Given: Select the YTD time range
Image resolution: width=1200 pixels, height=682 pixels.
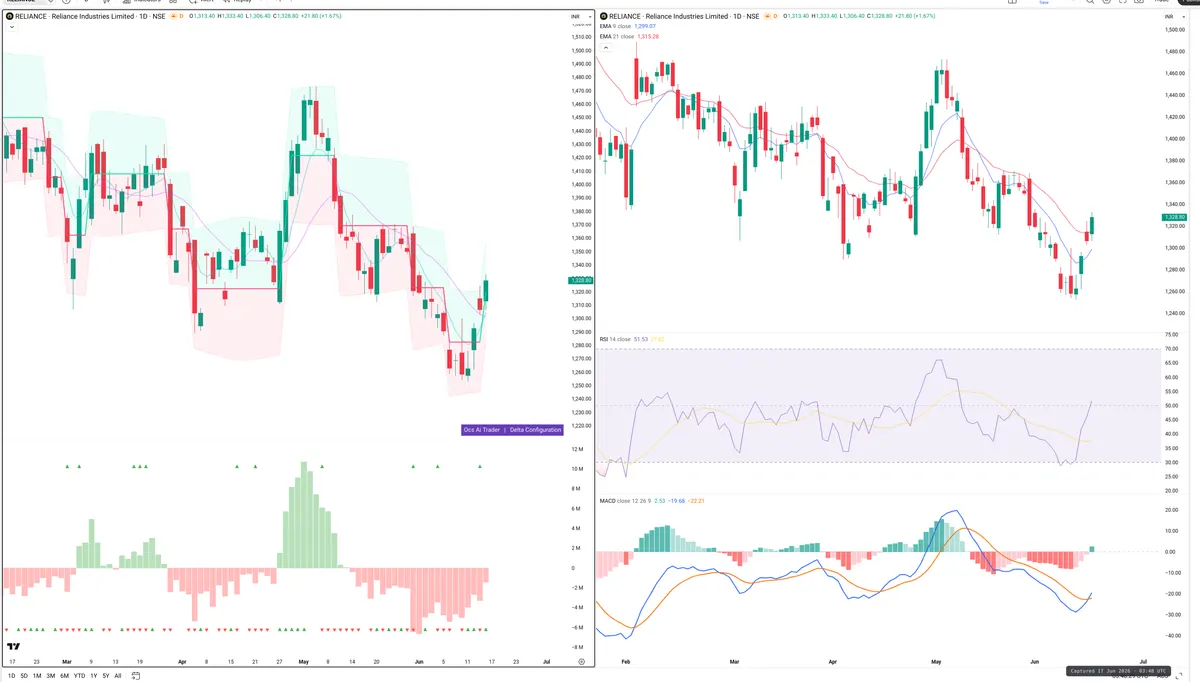Looking at the screenshot, I should click(x=79, y=676).
